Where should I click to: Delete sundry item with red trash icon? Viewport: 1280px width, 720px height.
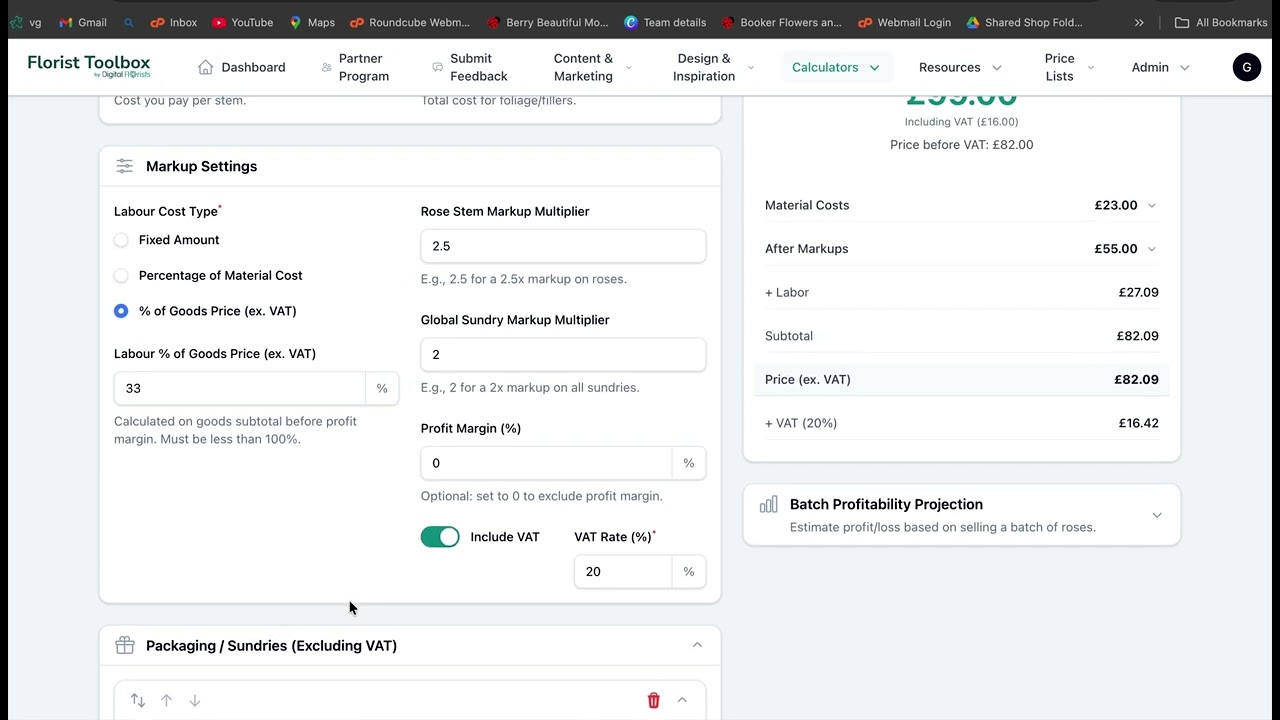pos(654,701)
